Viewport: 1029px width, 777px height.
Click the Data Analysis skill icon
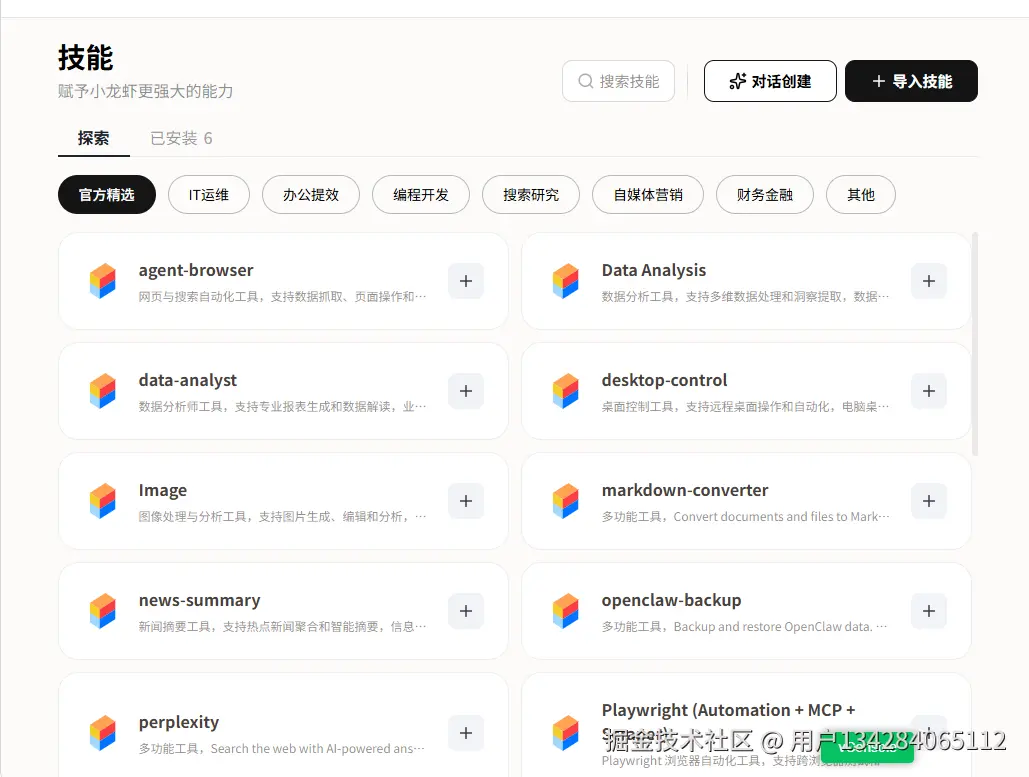pyautogui.click(x=566, y=281)
